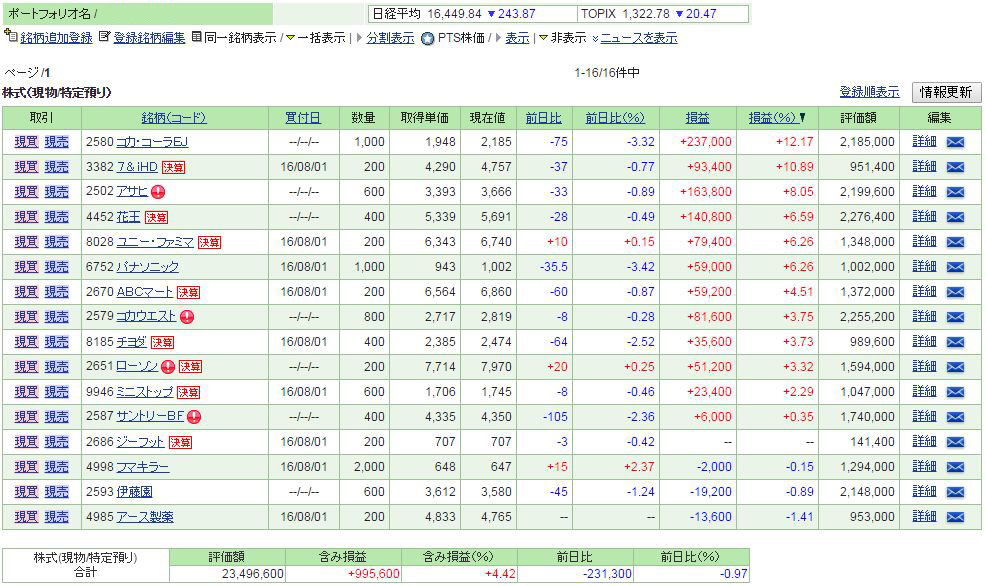Click the red alert icon next to アサヒ
The image size is (986, 586).
(x=158, y=192)
